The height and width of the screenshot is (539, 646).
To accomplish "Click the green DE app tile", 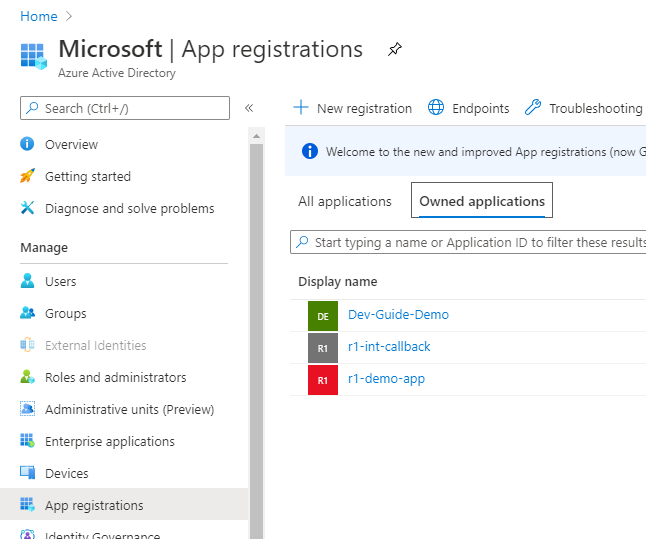I will point(323,316).
